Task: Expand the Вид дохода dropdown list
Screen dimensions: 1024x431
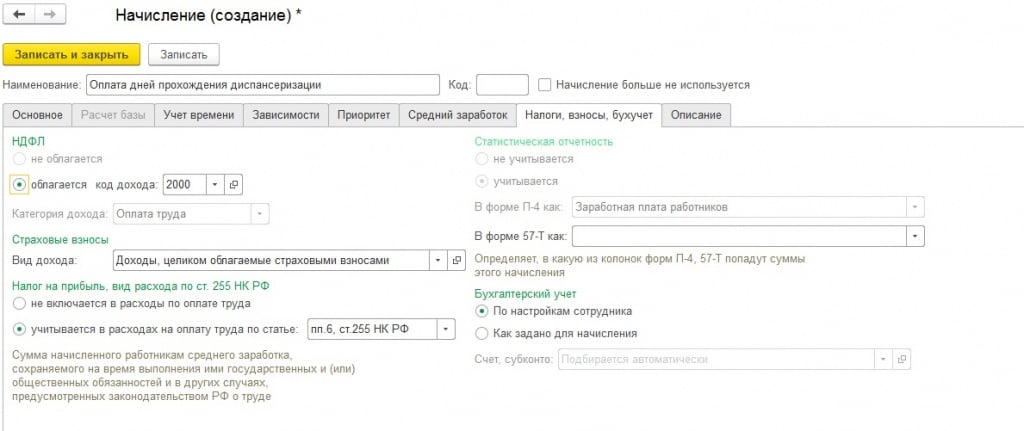Action: (438, 260)
